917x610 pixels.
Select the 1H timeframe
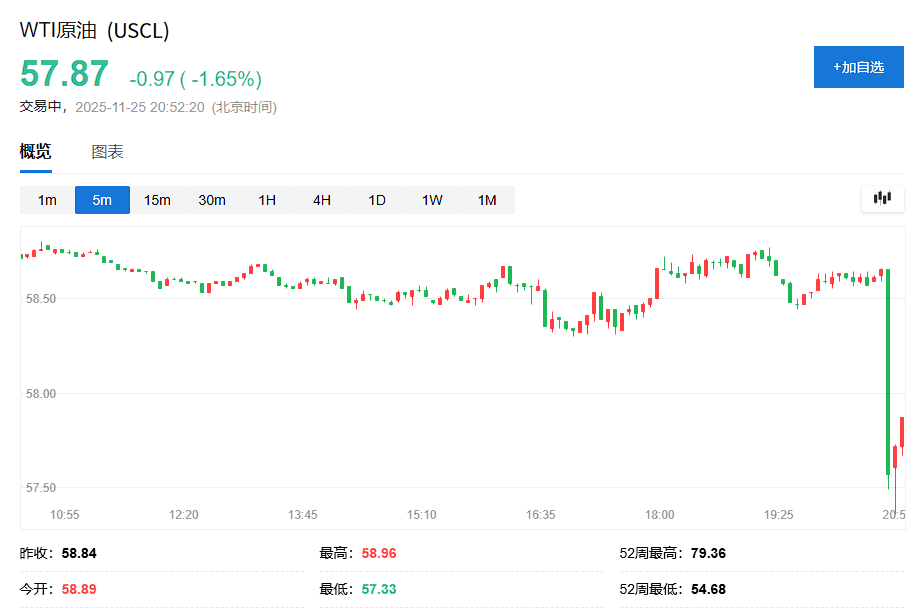click(267, 200)
